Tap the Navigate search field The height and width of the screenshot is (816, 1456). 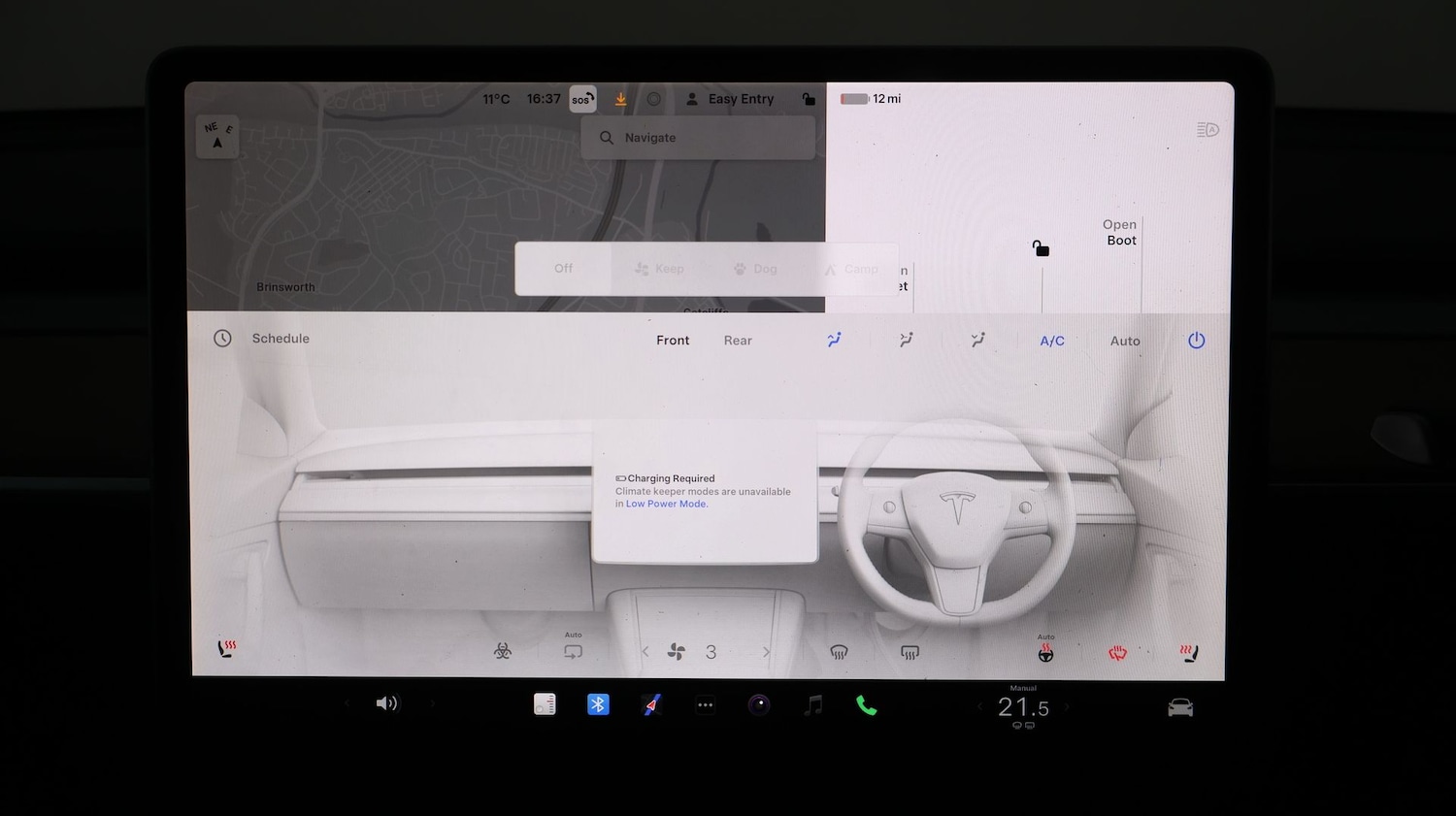697,137
